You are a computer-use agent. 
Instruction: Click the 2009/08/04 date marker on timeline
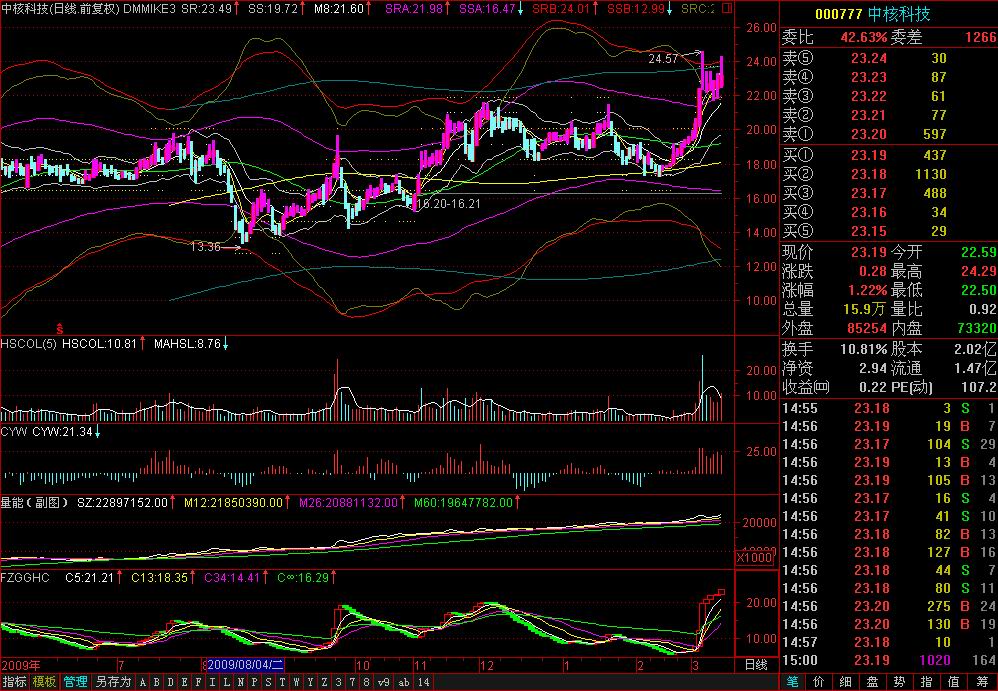click(245, 665)
